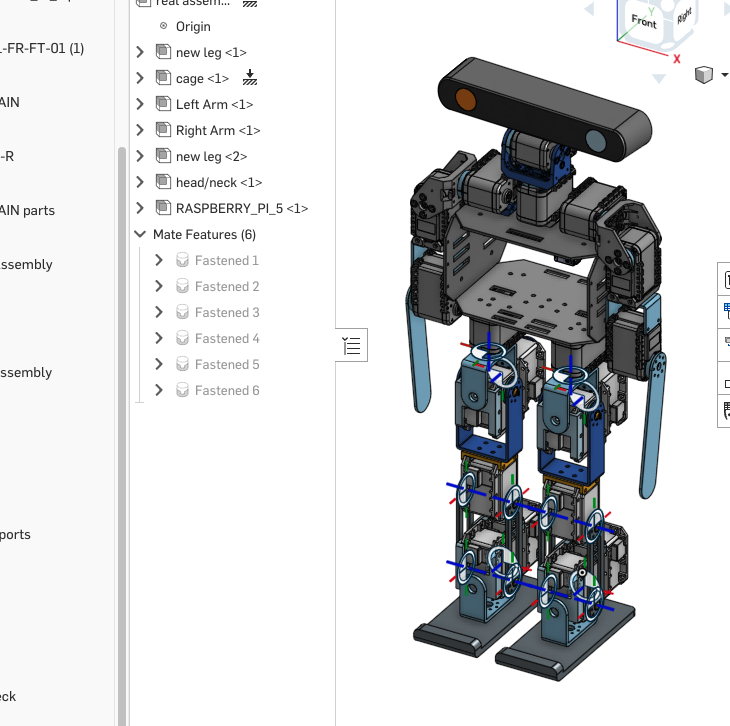
Task: Click the assembly icon beside head/neck <1>
Action: point(164,182)
